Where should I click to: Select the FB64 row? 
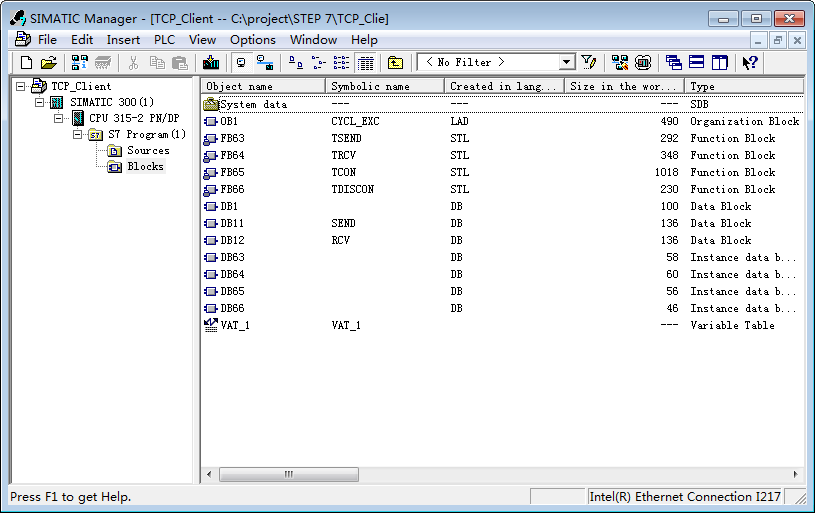pyautogui.click(x=502, y=155)
